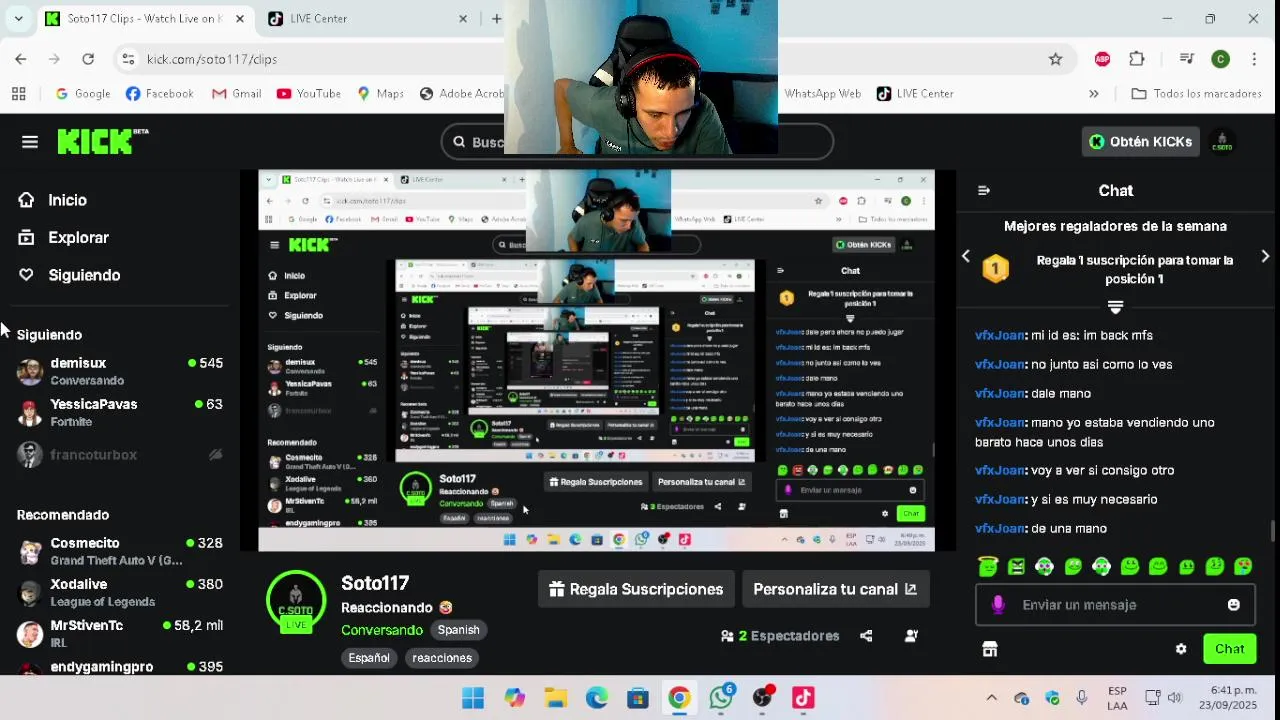Open Explorar in the sidebar
This screenshot has width=1280, height=720.
click(78, 238)
